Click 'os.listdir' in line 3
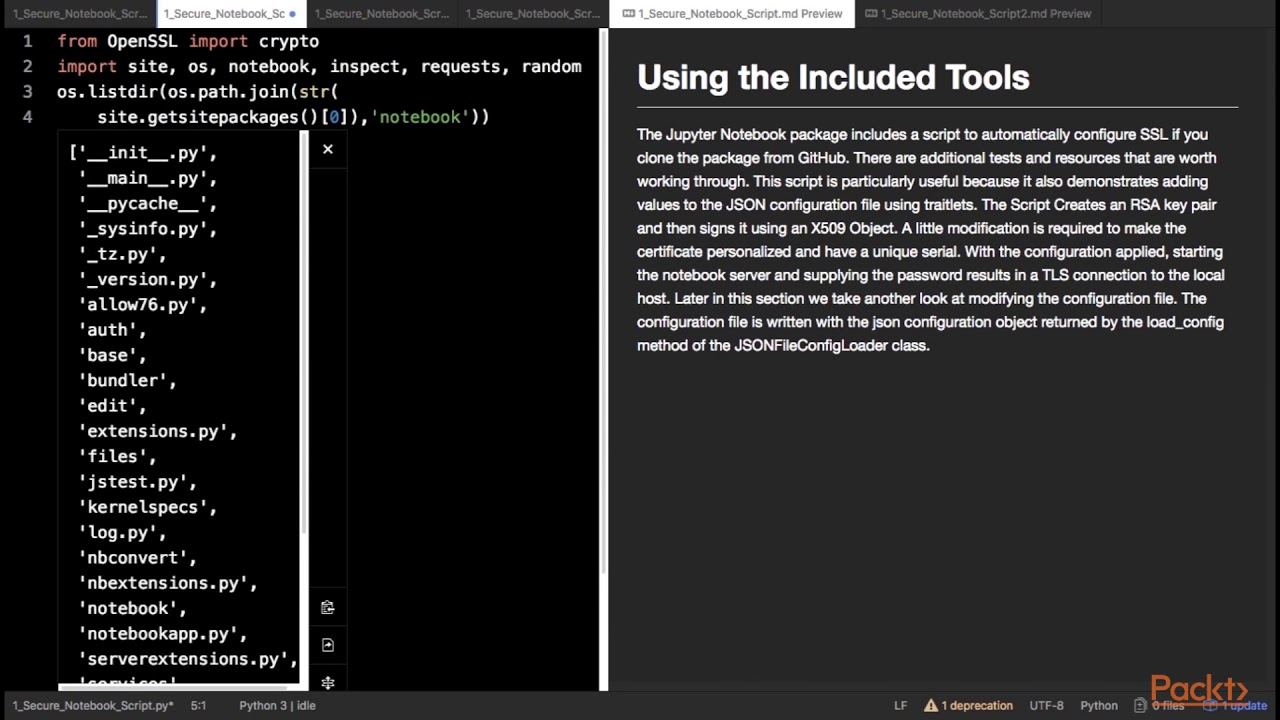This screenshot has height=720, width=1280. point(107,92)
